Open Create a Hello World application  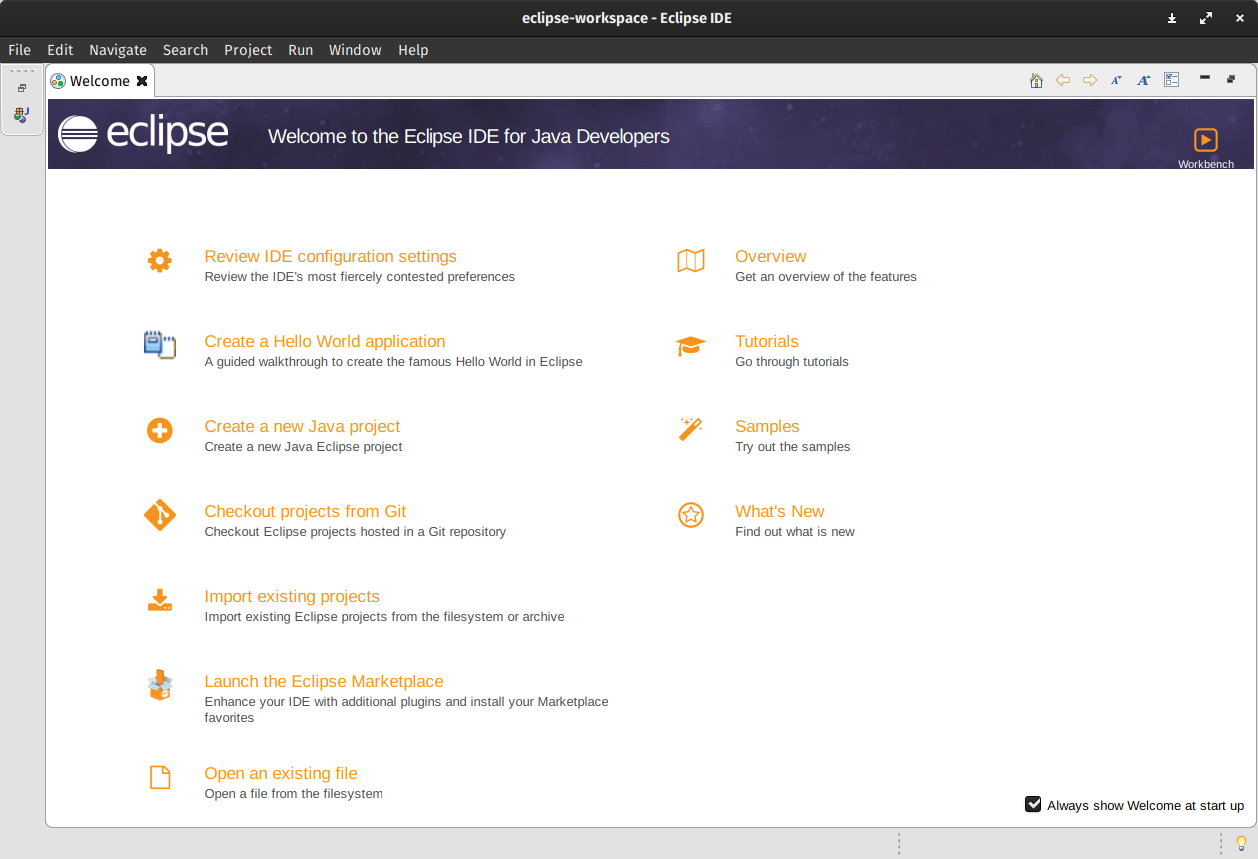point(324,341)
